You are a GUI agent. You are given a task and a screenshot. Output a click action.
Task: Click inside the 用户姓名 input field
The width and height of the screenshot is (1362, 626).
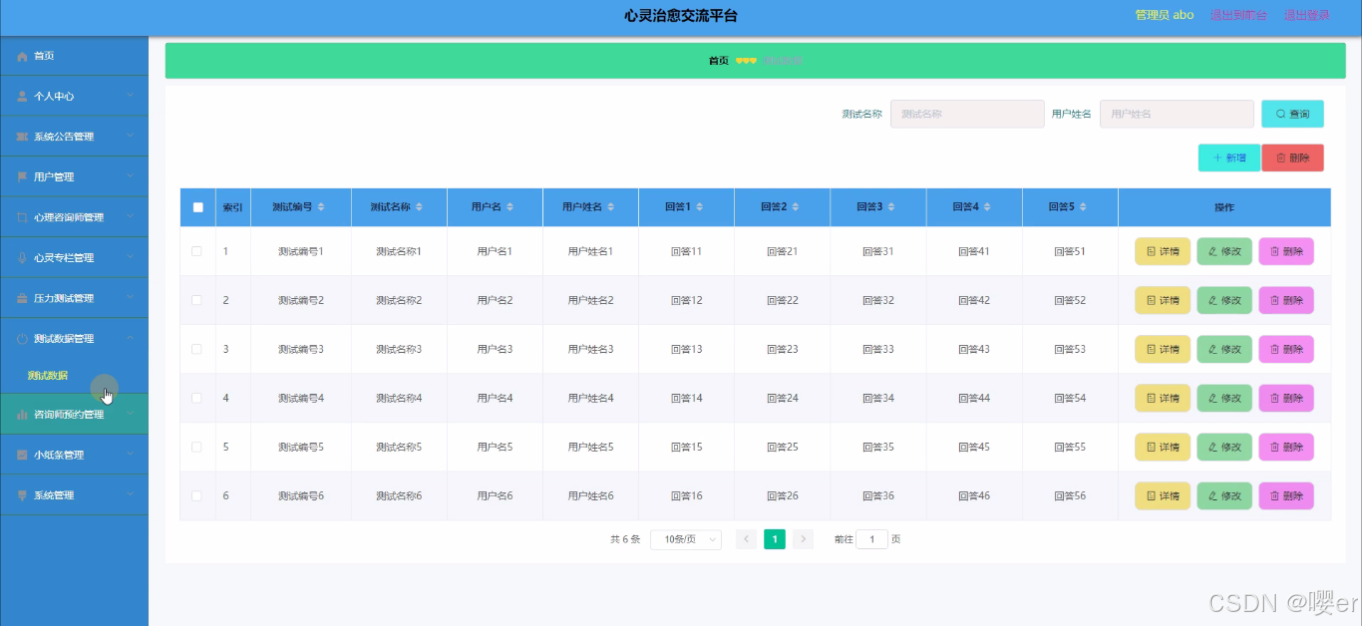(x=1177, y=113)
